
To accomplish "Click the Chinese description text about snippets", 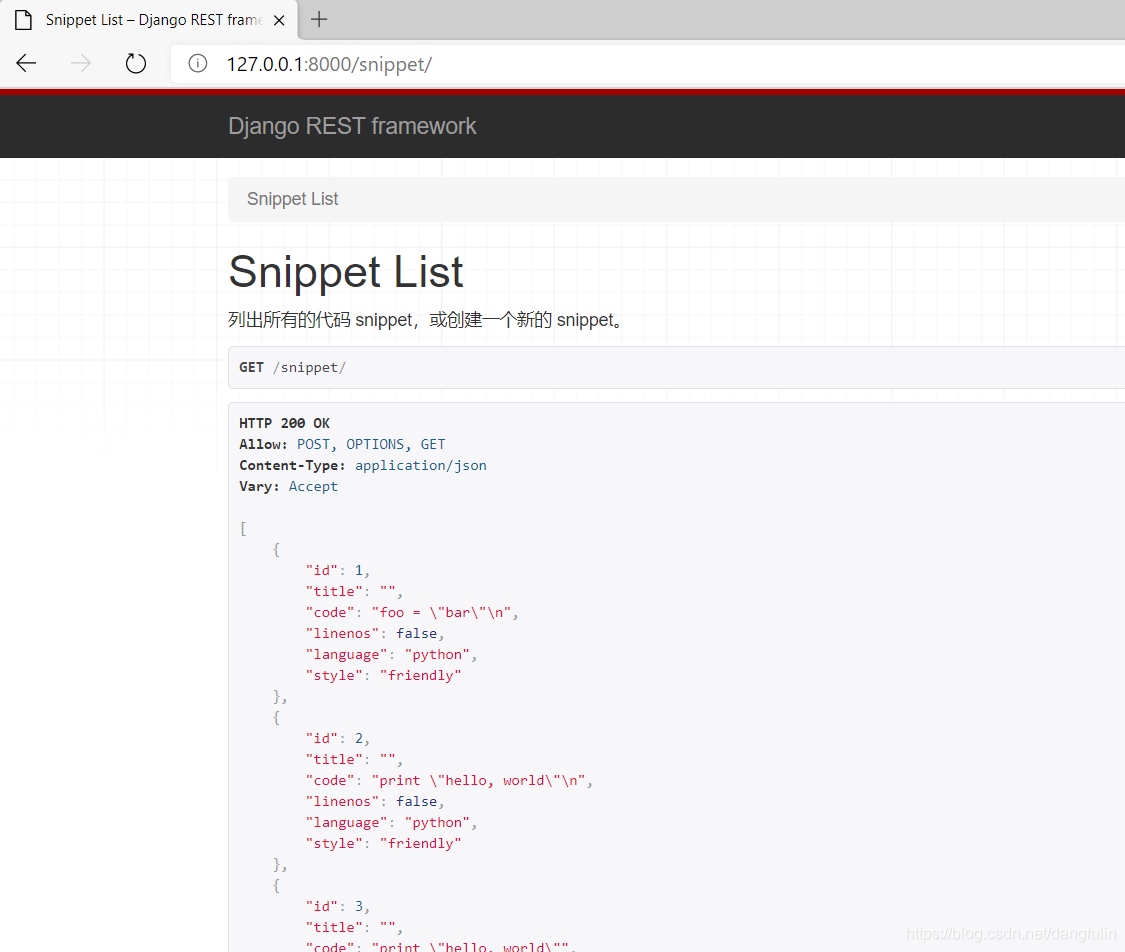I will point(425,320).
